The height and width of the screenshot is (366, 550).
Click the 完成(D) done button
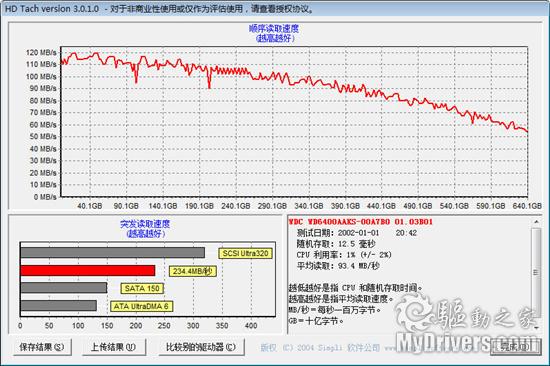click(515, 347)
